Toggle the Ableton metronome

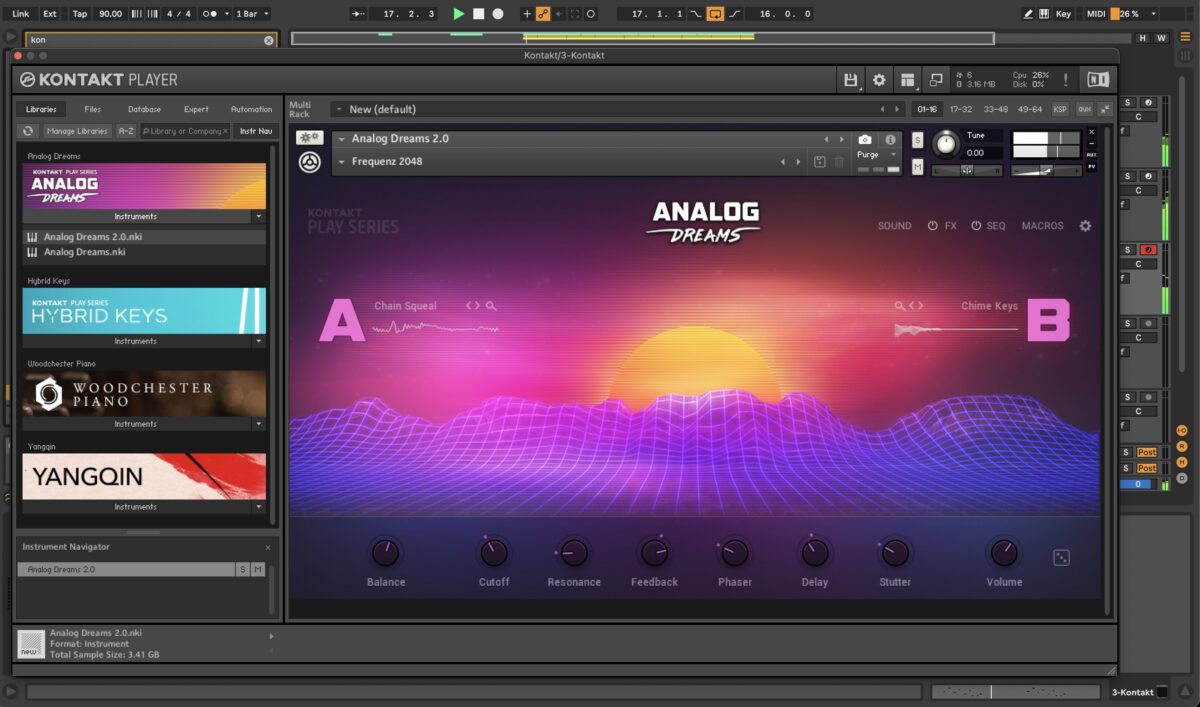tap(212, 14)
